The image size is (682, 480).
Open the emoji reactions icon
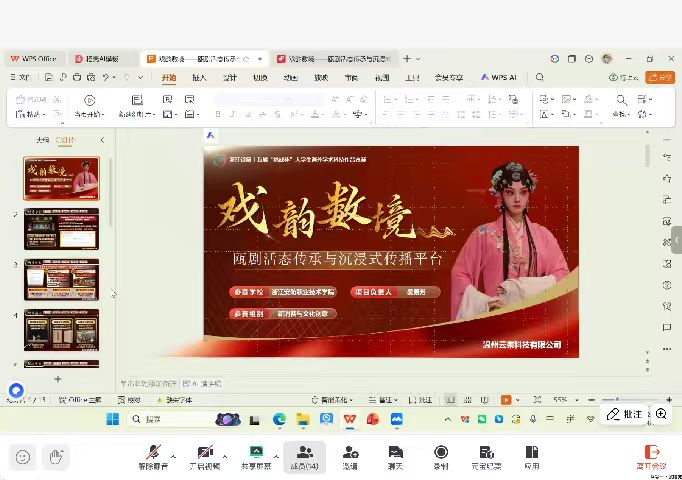pos(22,456)
